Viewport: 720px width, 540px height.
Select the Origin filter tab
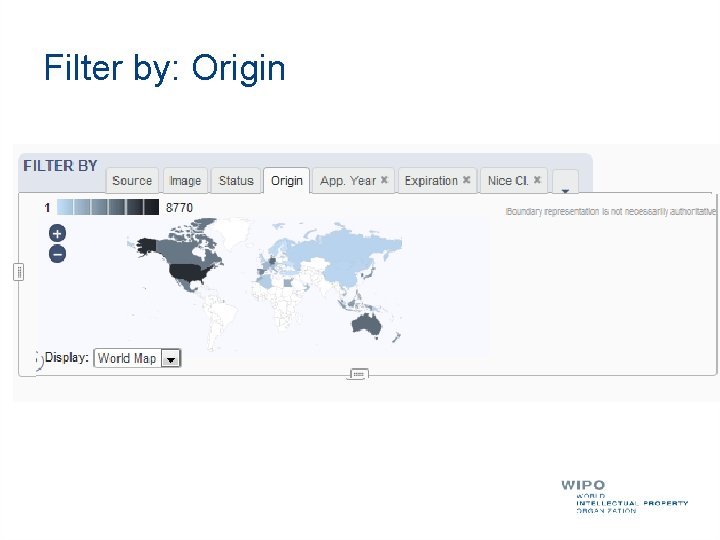tap(287, 181)
